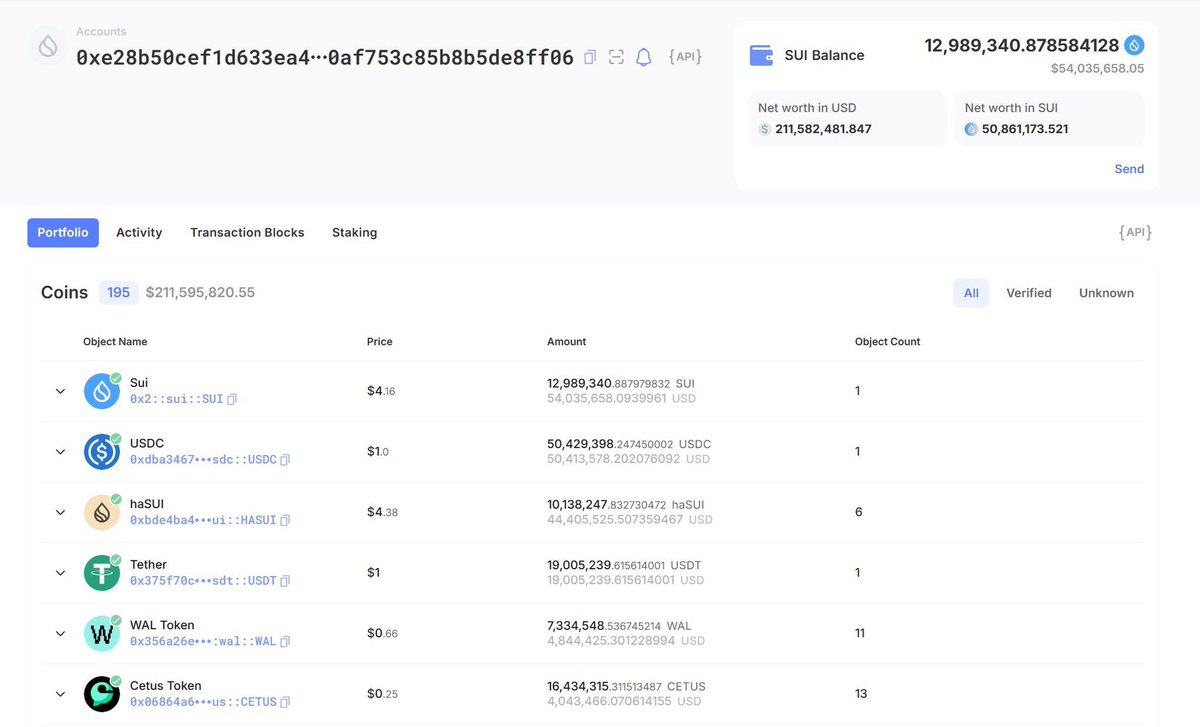Click the Sui coin logo
Viewport: 1200px width, 727px height.
coord(102,391)
